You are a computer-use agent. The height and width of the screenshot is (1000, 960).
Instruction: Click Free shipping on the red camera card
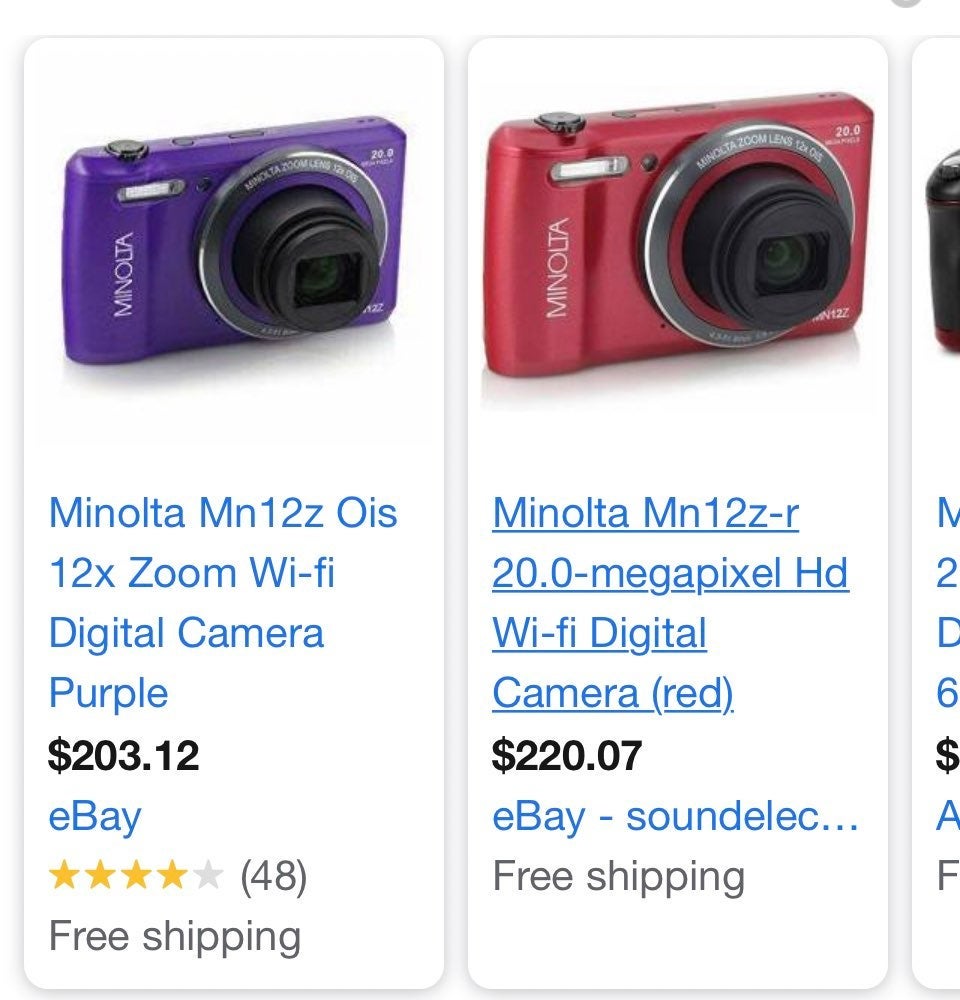tap(618, 877)
